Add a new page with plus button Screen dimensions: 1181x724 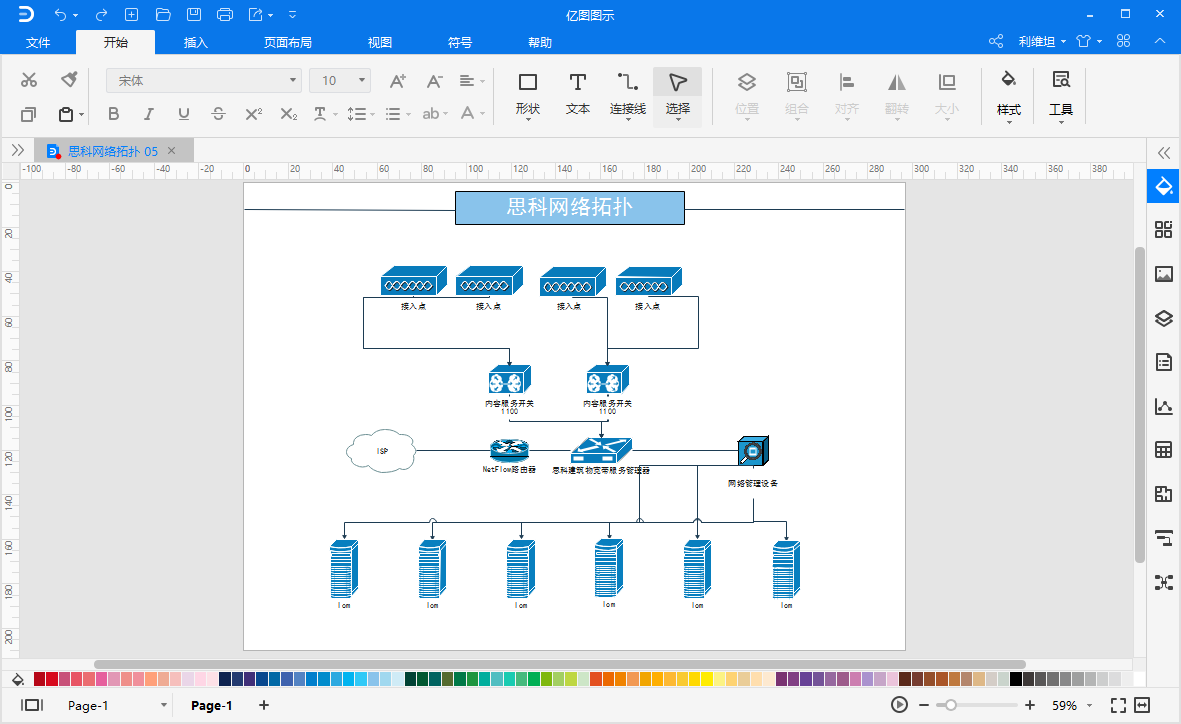point(264,705)
